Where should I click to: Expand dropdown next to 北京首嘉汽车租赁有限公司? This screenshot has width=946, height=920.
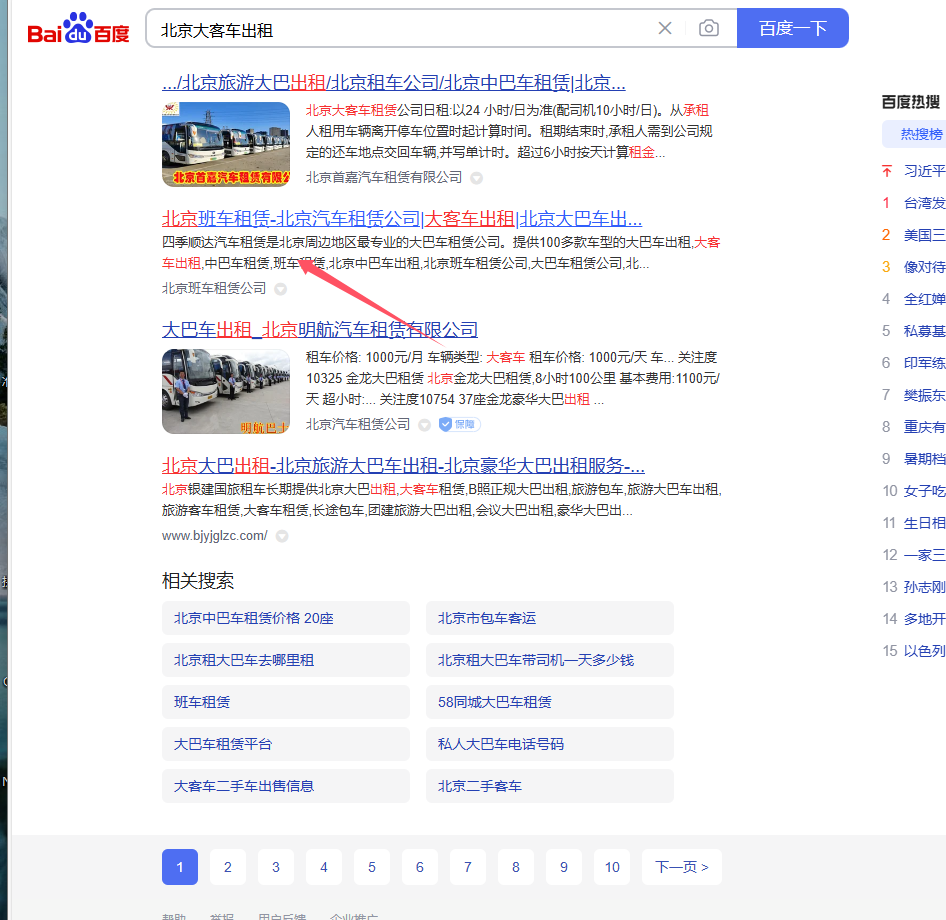pos(477,178)
